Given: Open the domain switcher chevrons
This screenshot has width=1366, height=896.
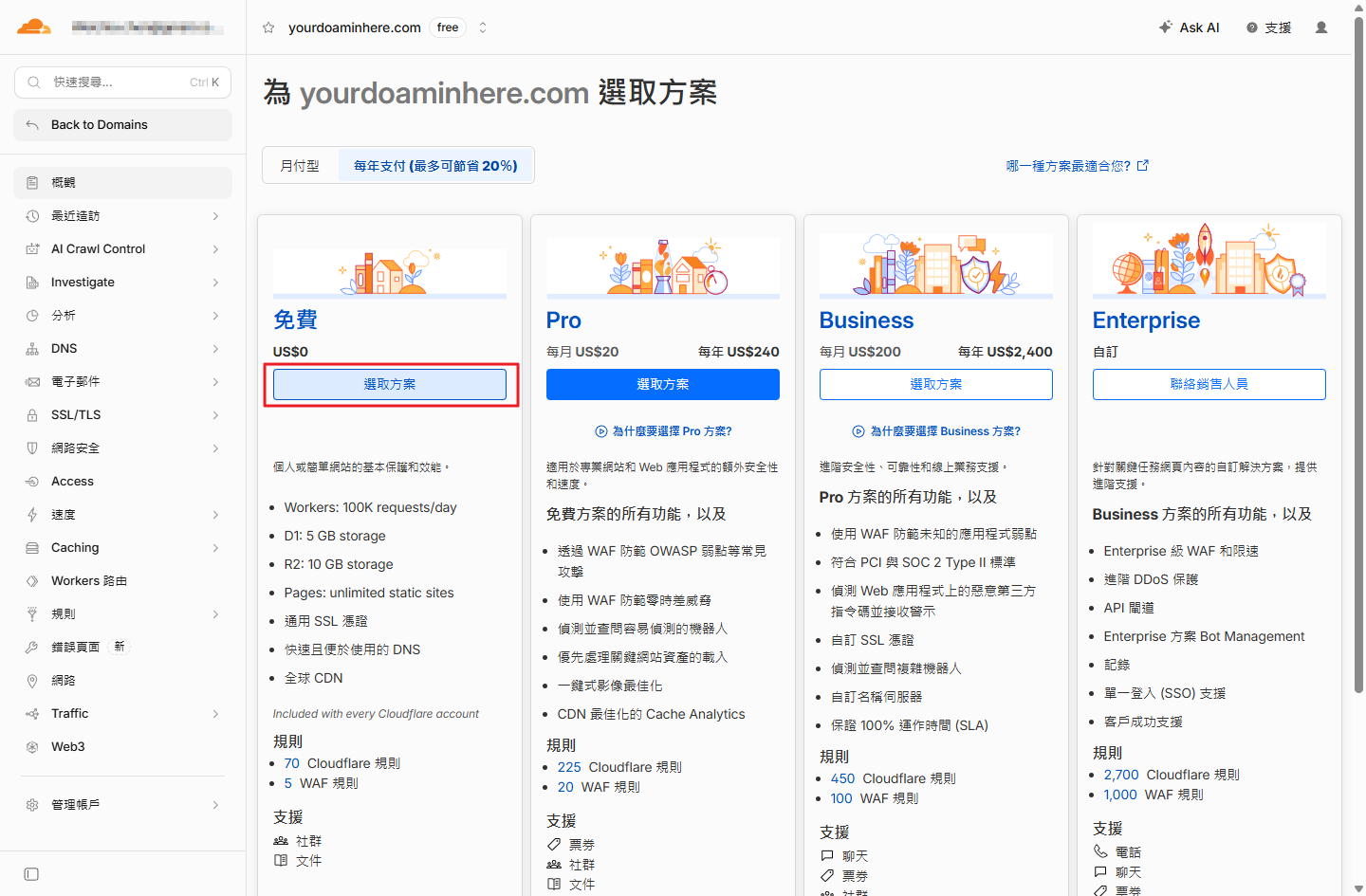Looking at the screenshot, I should [483, 27].
